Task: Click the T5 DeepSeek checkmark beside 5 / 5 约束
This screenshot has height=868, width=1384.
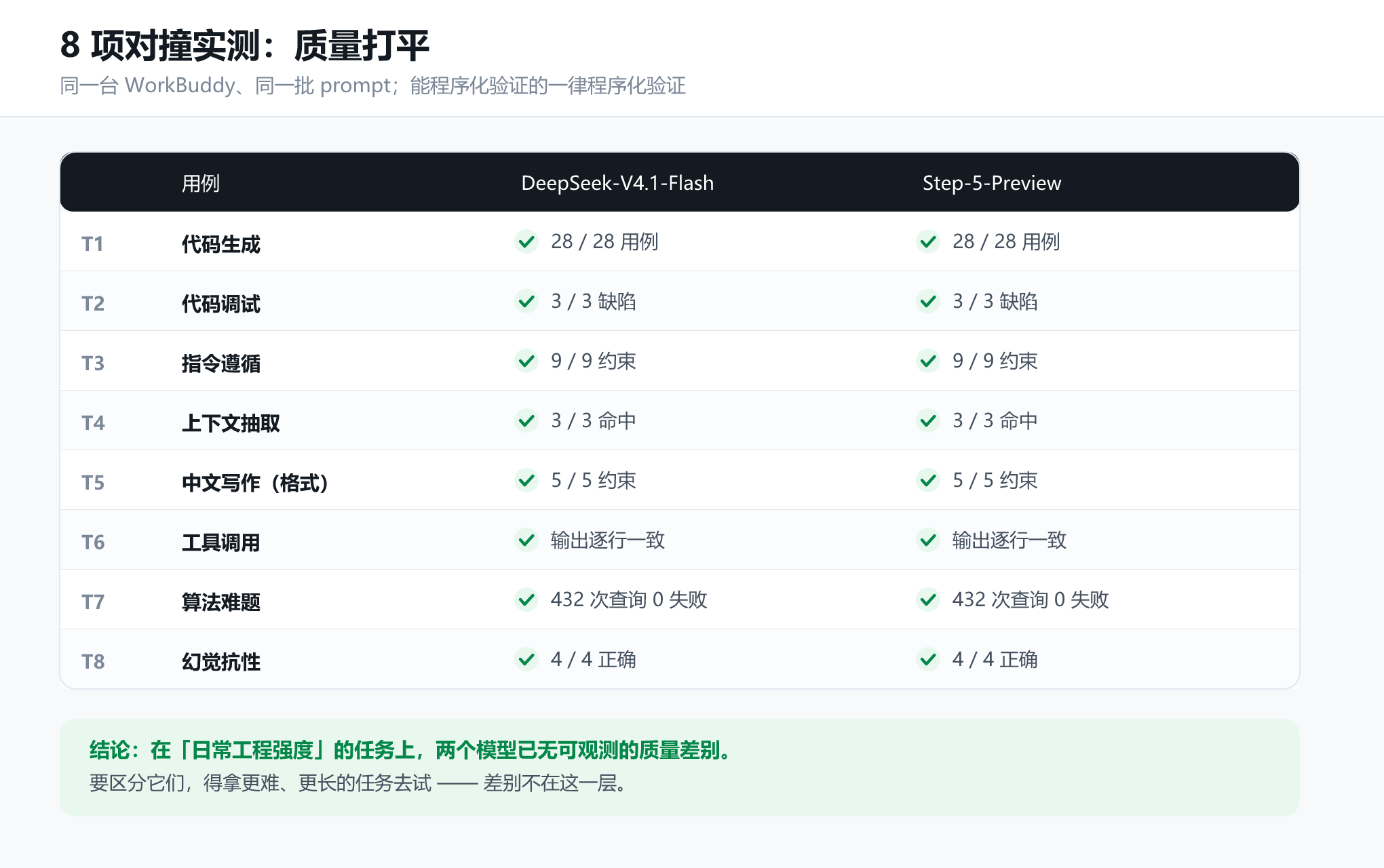Action: coord(526,480)
